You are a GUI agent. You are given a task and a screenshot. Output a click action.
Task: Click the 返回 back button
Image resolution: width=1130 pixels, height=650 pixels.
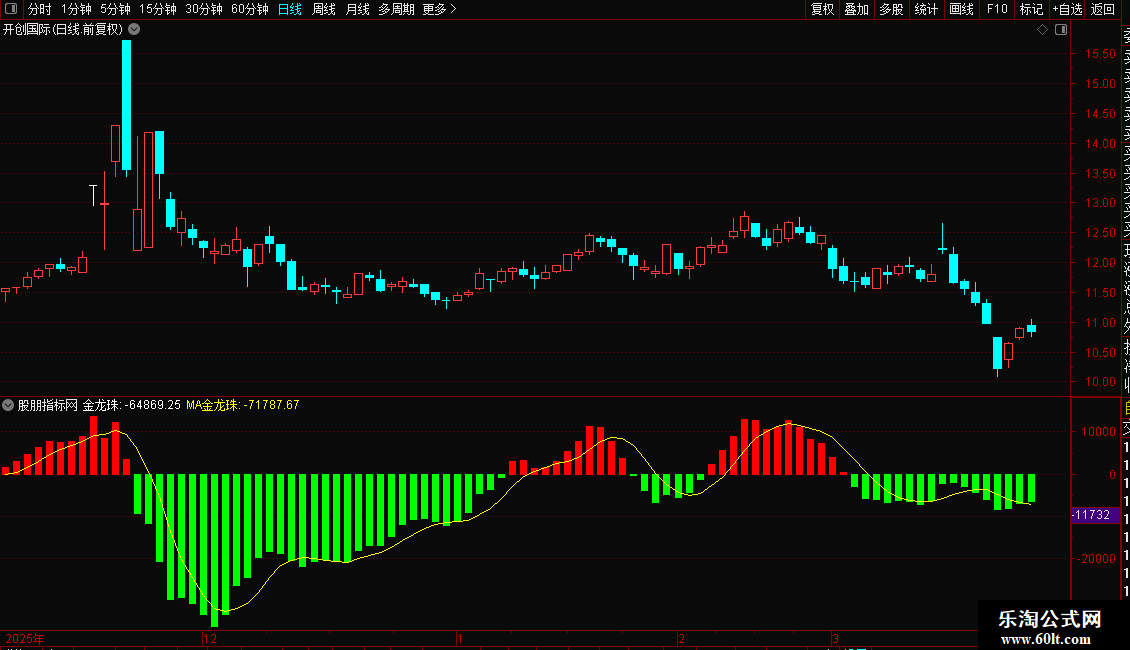tap(1103, 9)
